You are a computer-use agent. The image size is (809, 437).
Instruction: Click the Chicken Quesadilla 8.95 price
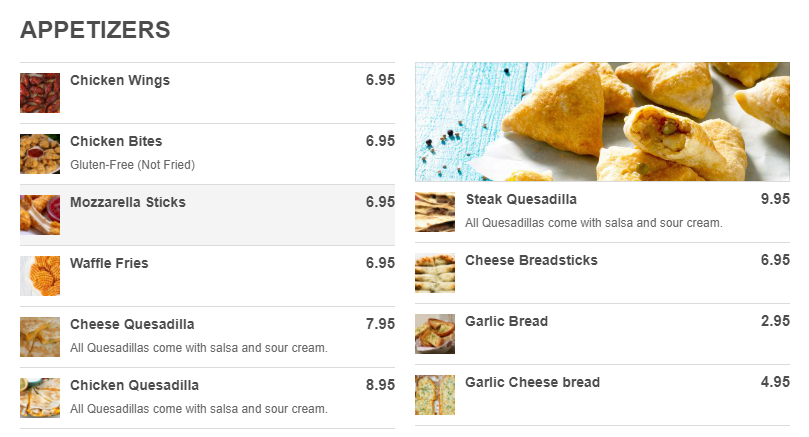(380, 385)
